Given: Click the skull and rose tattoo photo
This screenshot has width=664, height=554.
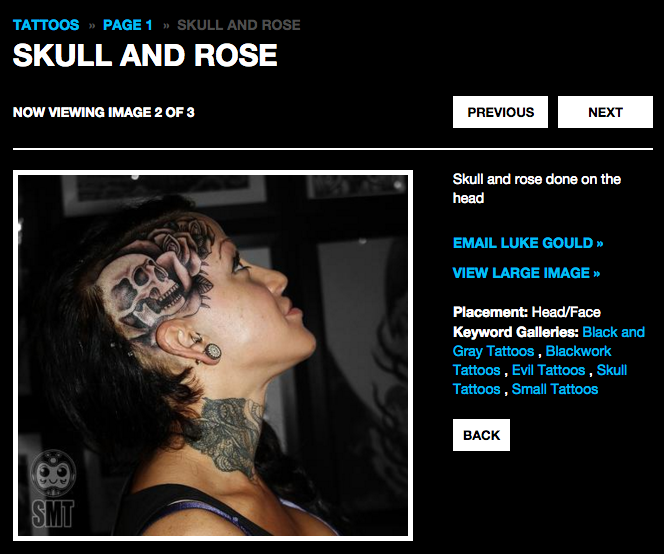Looking at the screenshot, I should click(213, 355).
